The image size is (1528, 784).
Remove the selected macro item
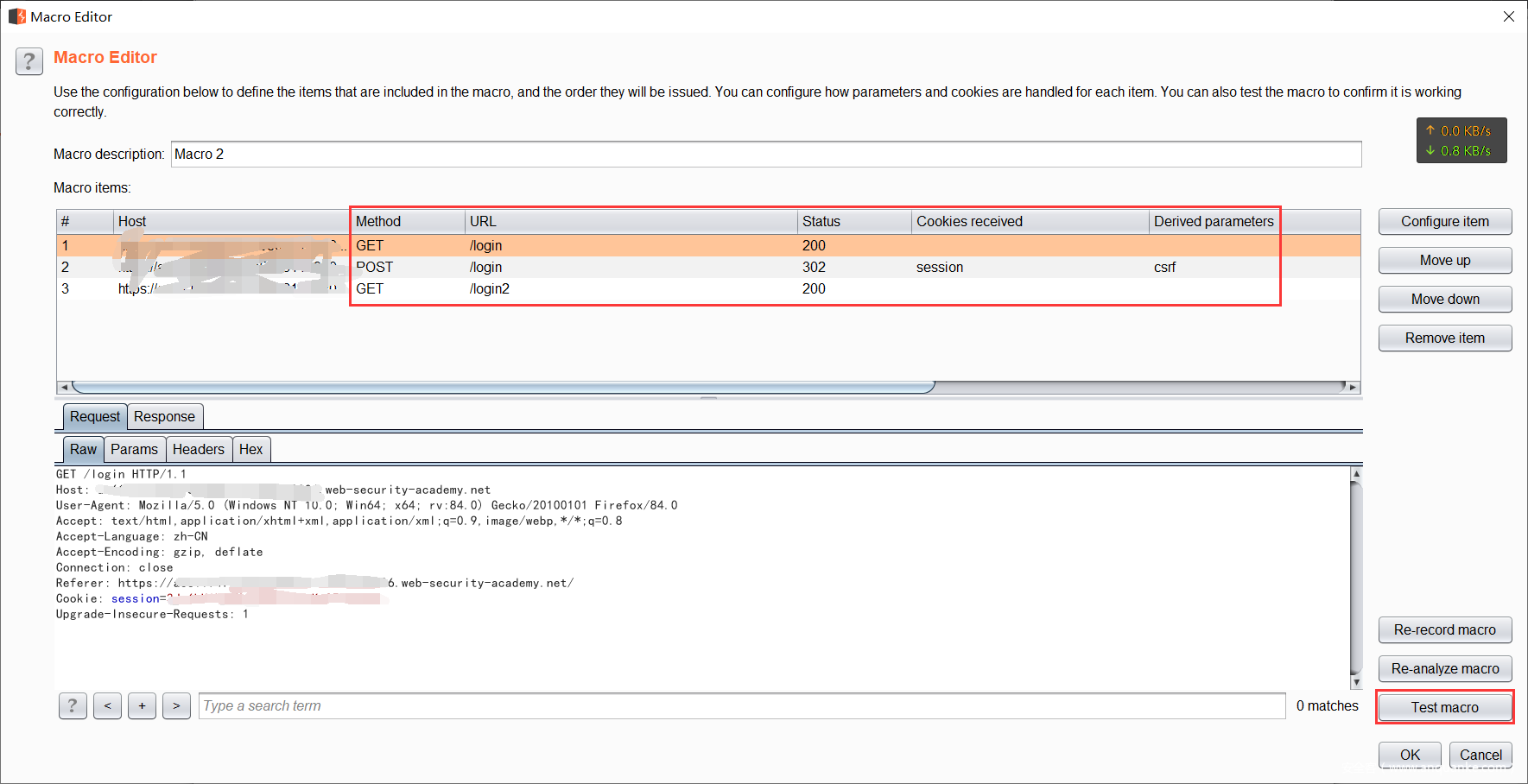pos(1444,338)
